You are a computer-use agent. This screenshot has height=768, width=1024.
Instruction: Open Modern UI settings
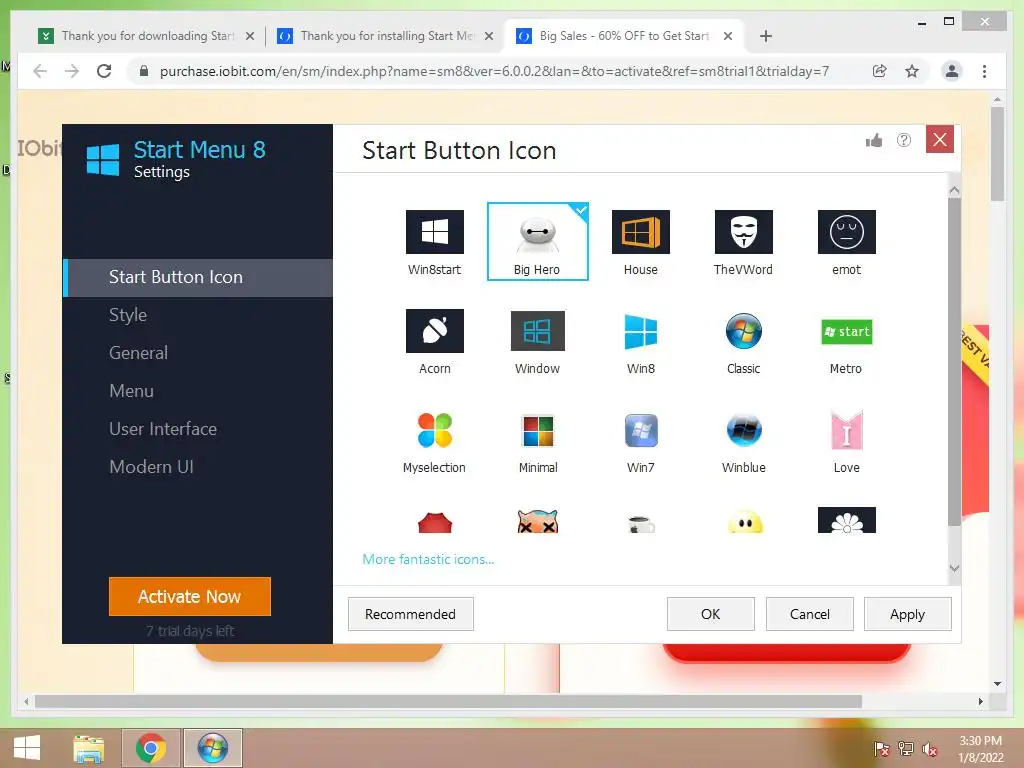click(x=199, y=466)
